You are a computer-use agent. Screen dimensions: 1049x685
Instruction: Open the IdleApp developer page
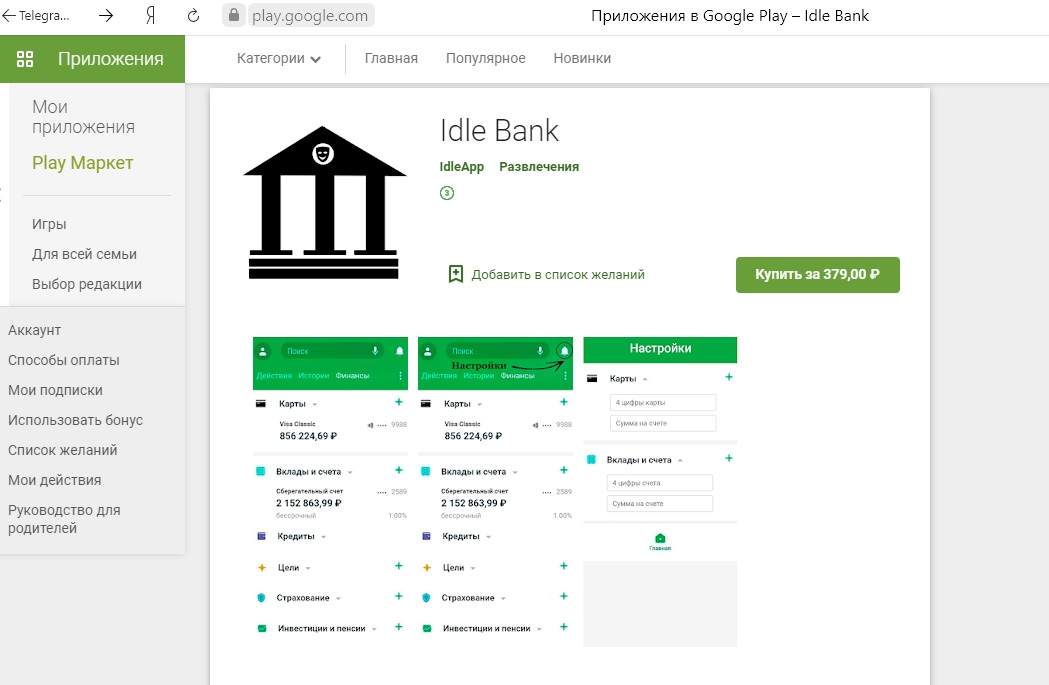[461, 167]
